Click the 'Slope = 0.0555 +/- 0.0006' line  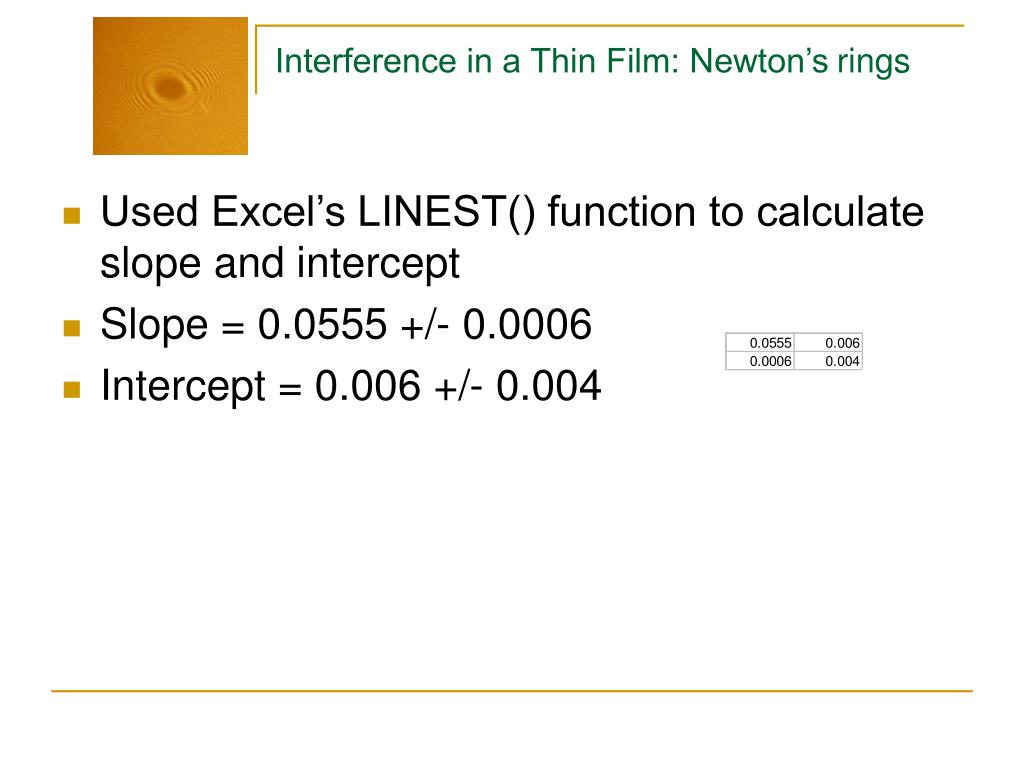346,324
